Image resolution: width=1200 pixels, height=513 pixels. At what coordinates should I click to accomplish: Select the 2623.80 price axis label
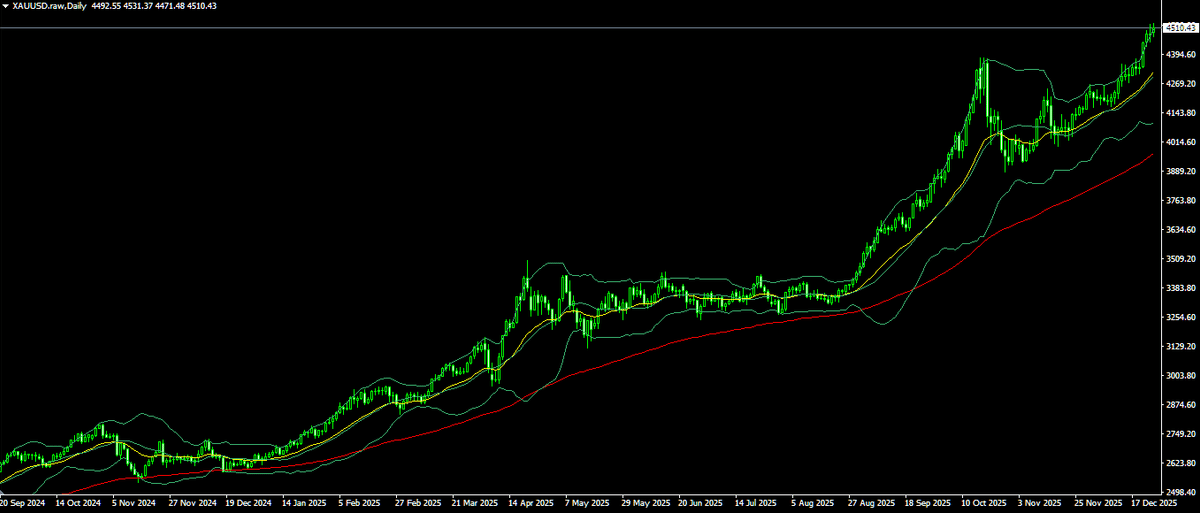pos(1181,463)
